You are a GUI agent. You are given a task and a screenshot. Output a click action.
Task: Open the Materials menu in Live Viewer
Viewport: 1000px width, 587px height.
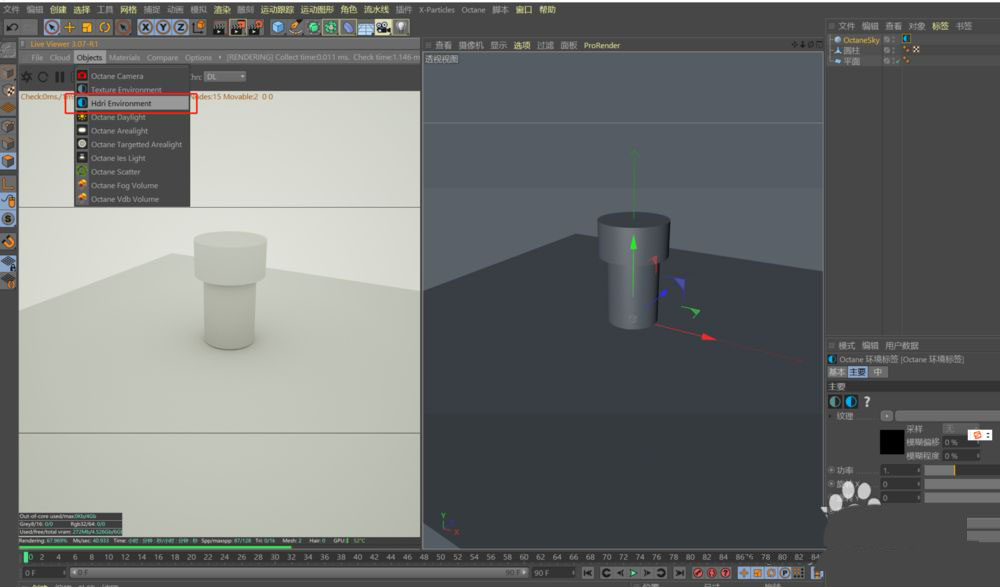tap(124, 58)
